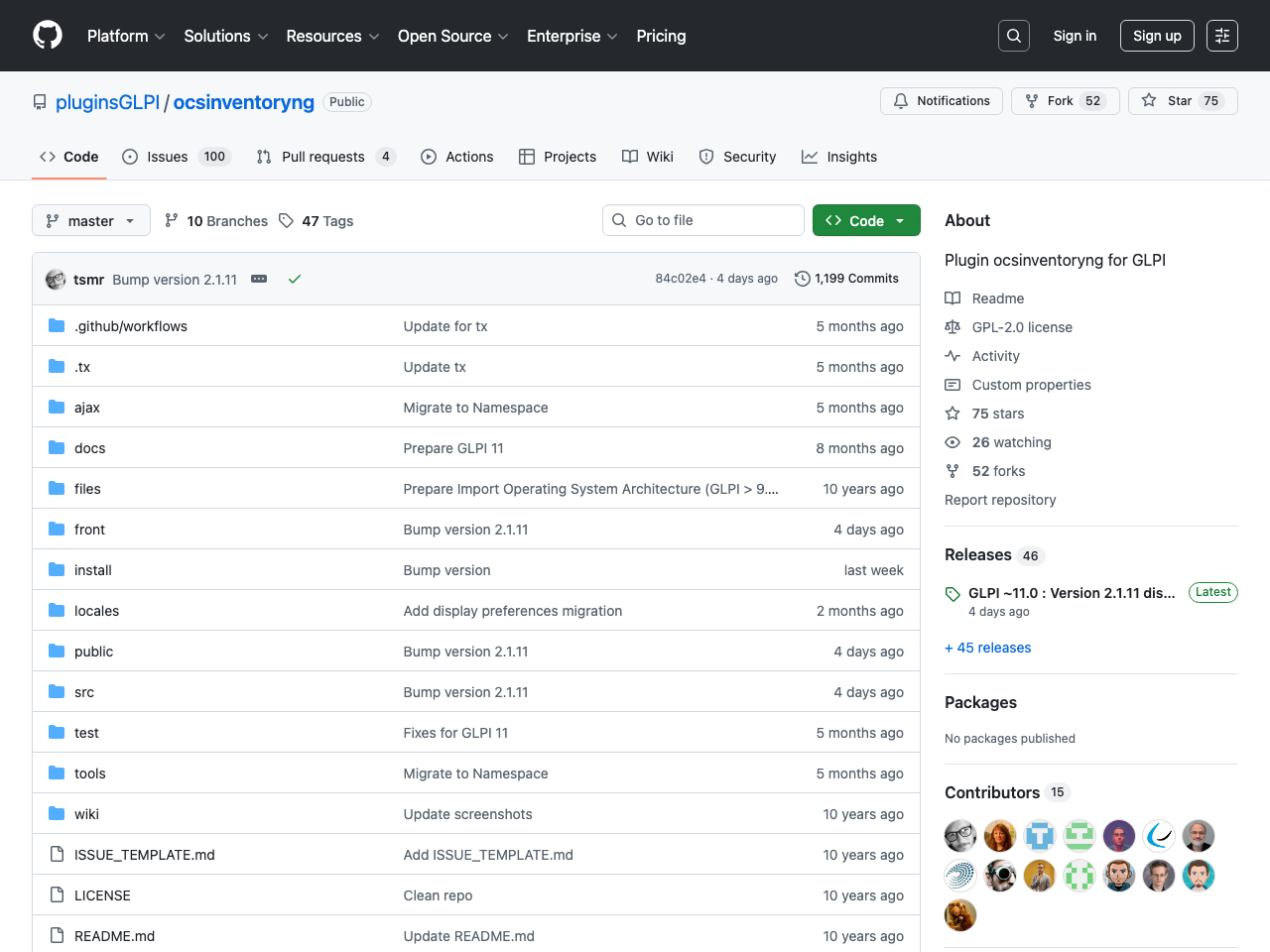This screenshot has width=1270, height=952.
Task: Click the green commit status checkmark
Action: (x=295, y=280)
